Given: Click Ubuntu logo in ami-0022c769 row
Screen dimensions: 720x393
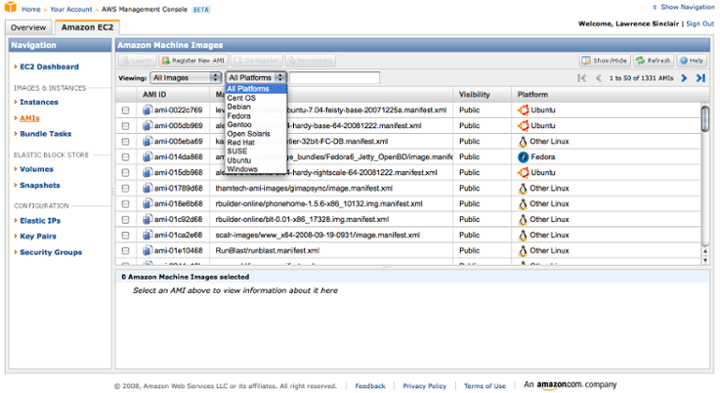Looking at the screenshot, I should (523, 110).
